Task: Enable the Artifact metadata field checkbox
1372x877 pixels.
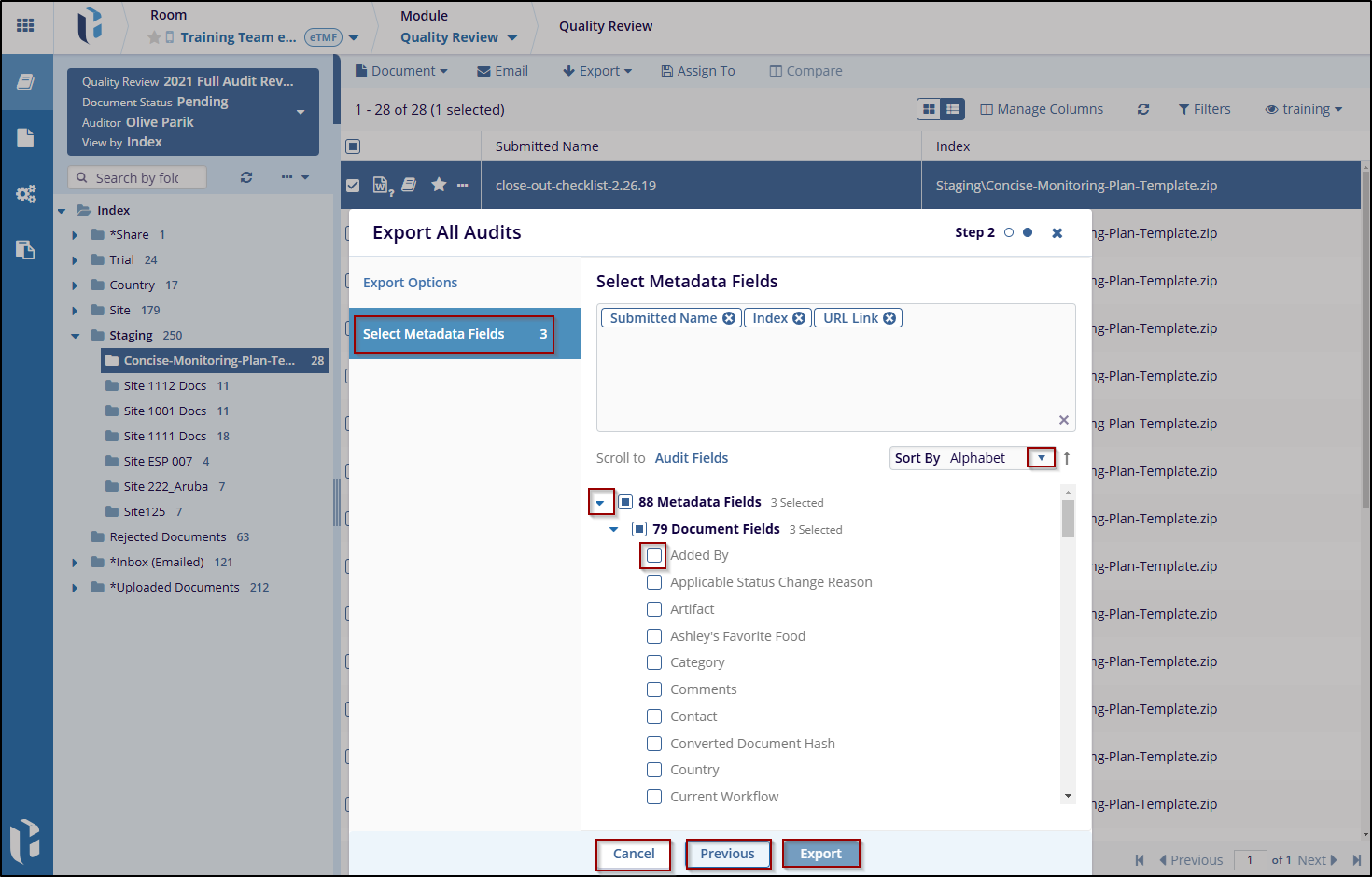Action: [654, 609]
